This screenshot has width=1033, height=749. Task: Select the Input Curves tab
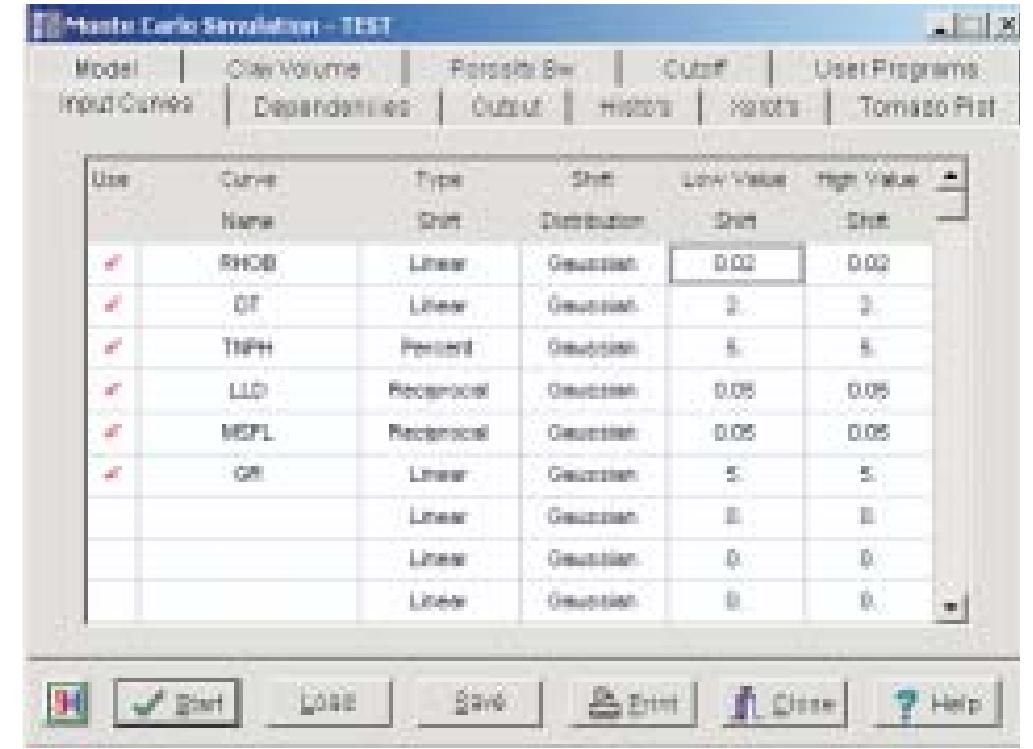[126, 104]
